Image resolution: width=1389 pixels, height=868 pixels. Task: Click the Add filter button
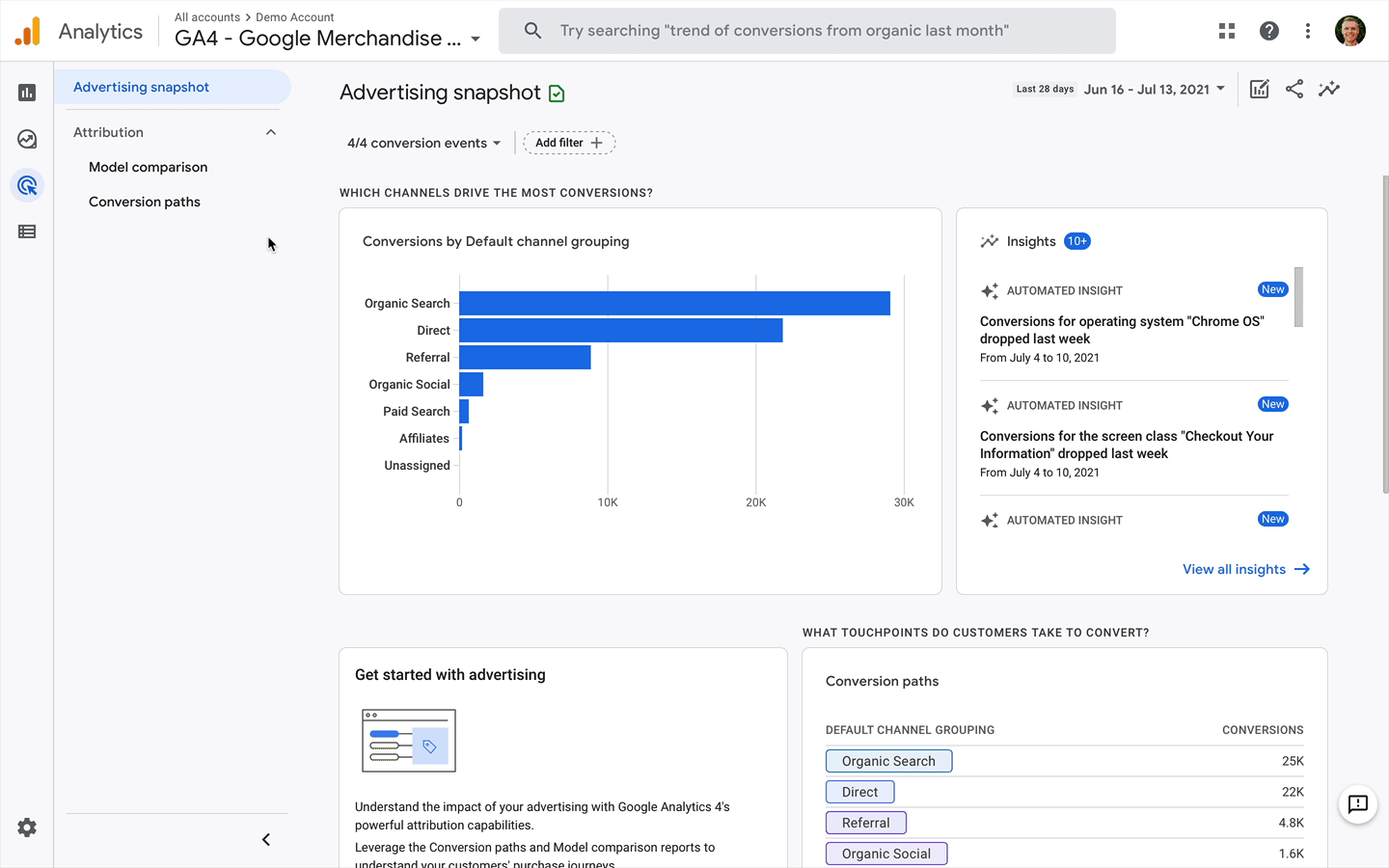pos(568,142)
